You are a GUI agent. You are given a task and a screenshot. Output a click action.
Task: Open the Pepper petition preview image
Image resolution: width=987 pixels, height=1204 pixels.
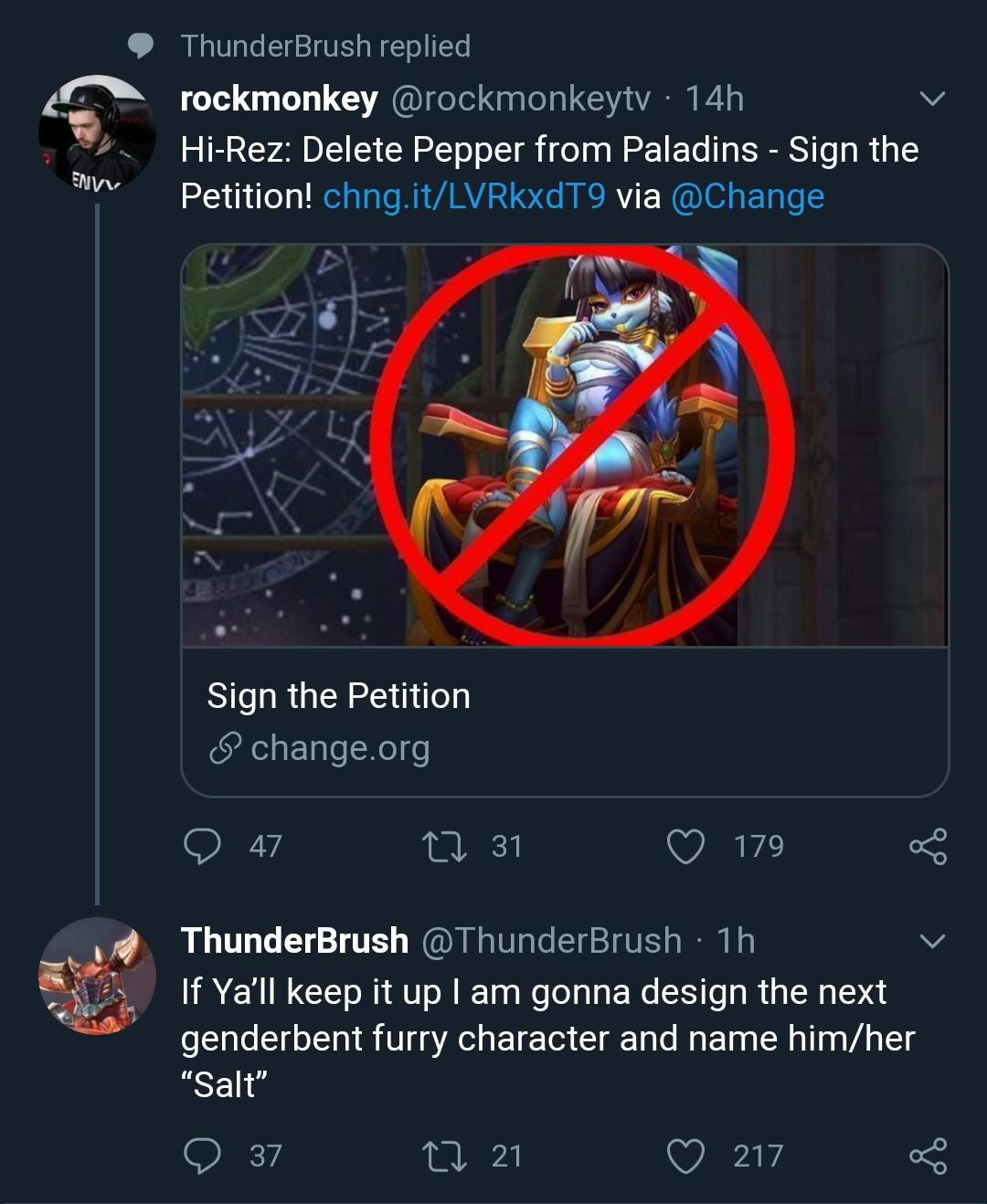[x=565, y=446]
